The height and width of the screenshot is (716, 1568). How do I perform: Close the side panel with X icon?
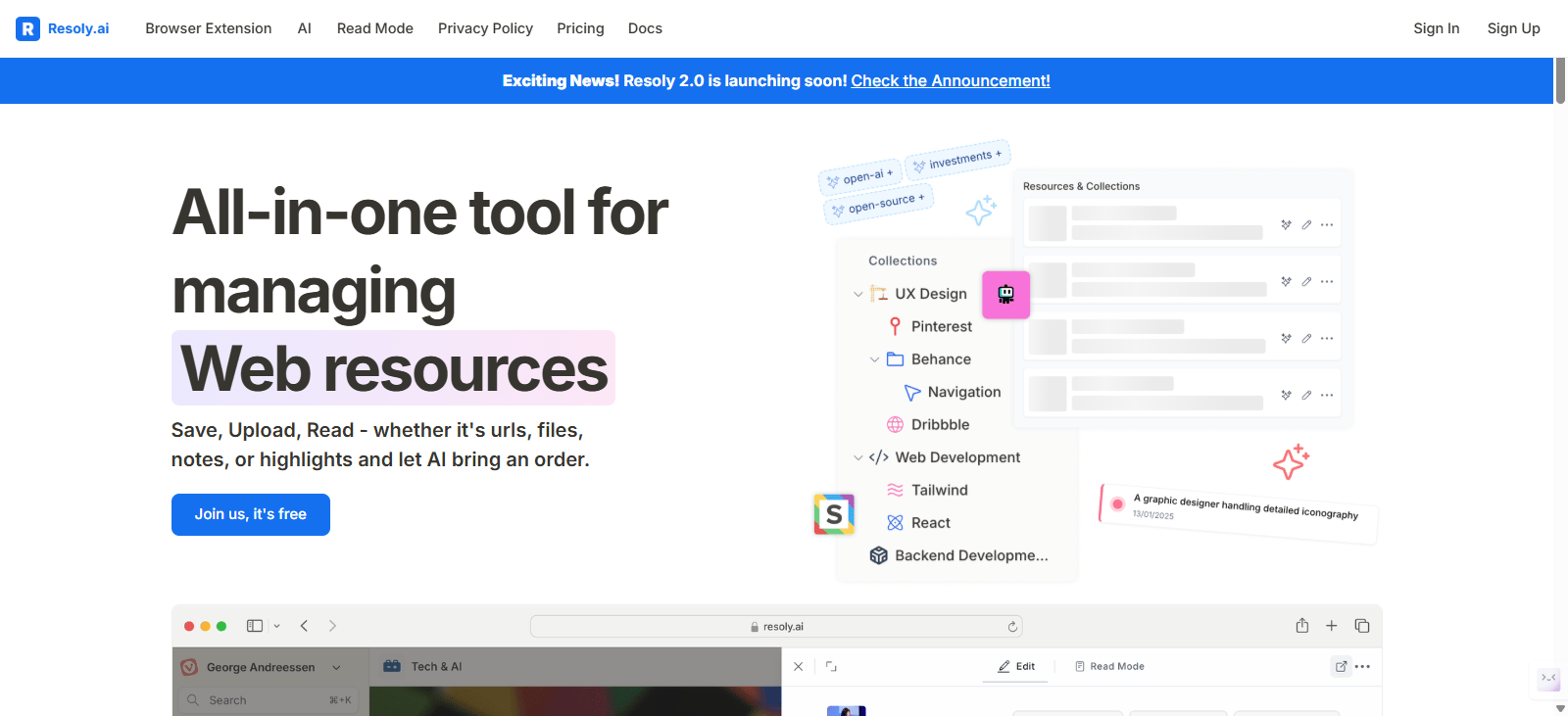(x=798, y=666)
